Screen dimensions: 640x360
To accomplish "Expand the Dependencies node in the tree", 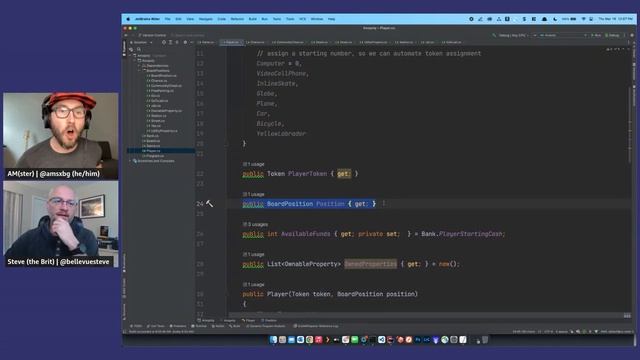I will 139,66.
